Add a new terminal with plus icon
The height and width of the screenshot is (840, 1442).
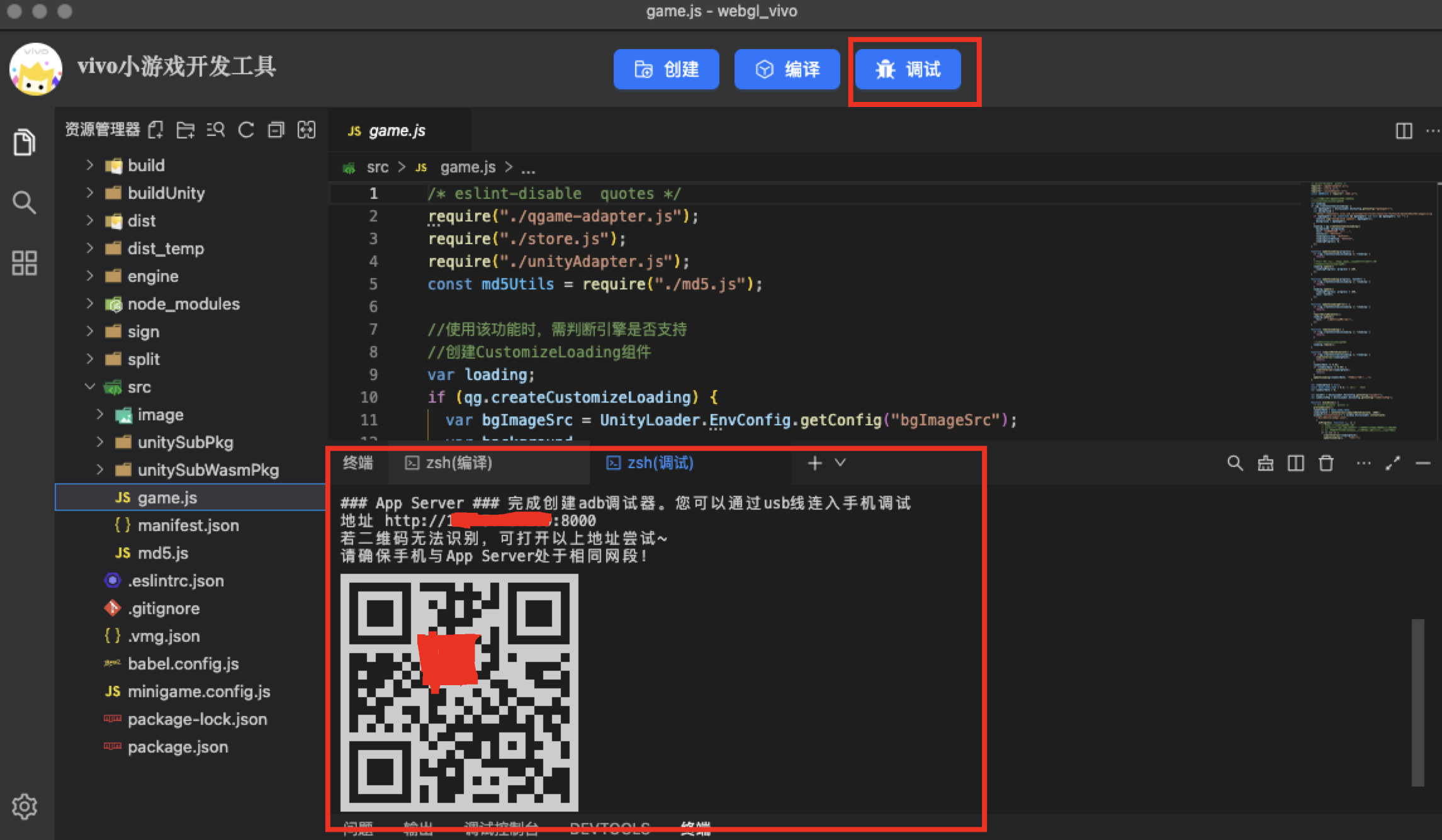click(x=814, y=463)
